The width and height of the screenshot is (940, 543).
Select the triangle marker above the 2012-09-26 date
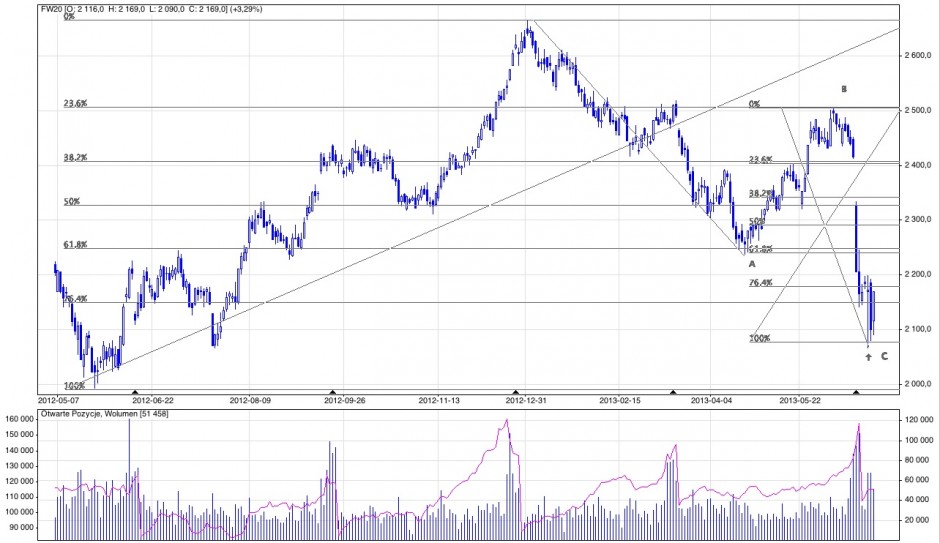coord(332,392)
